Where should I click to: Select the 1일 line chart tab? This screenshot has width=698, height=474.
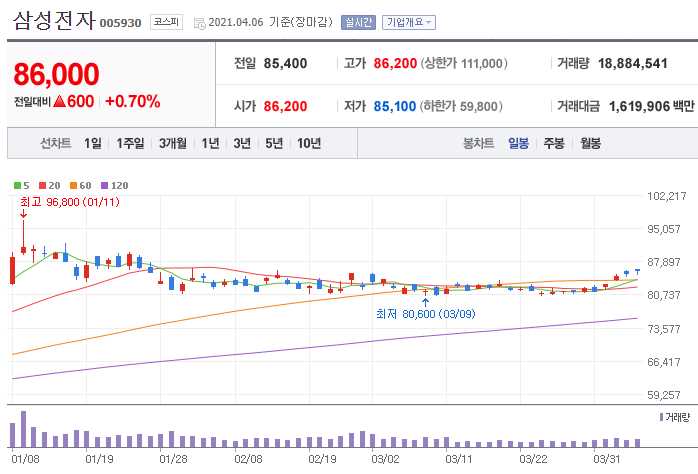click(x=93, y=143)
